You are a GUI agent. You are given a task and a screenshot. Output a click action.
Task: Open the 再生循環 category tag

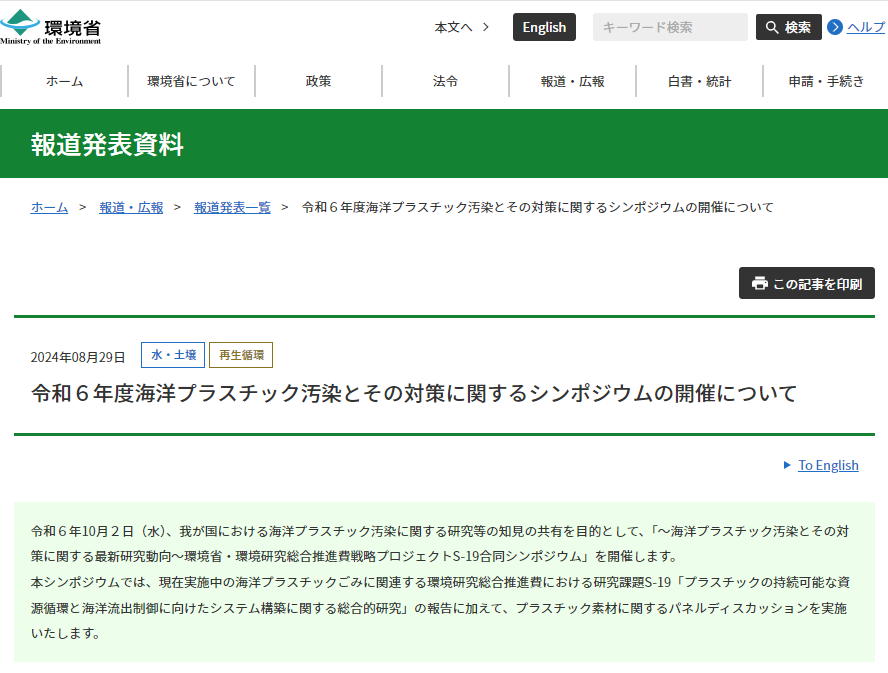tap(240, 355)
